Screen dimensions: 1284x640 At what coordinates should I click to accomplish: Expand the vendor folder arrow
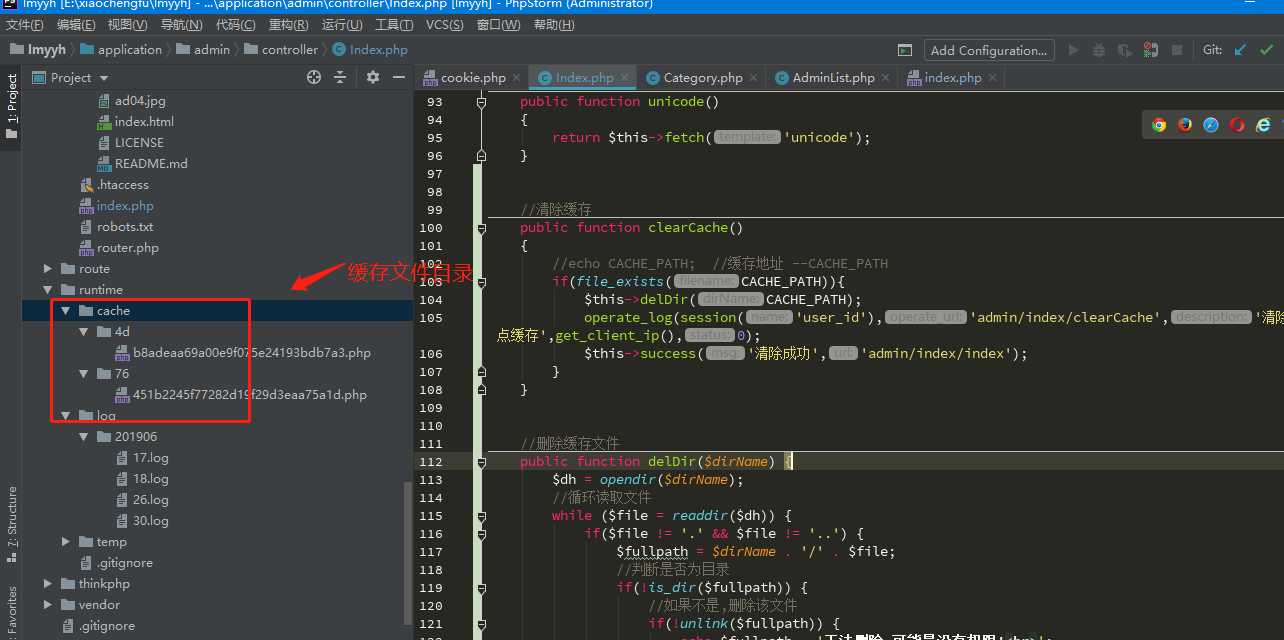[48, 605]
